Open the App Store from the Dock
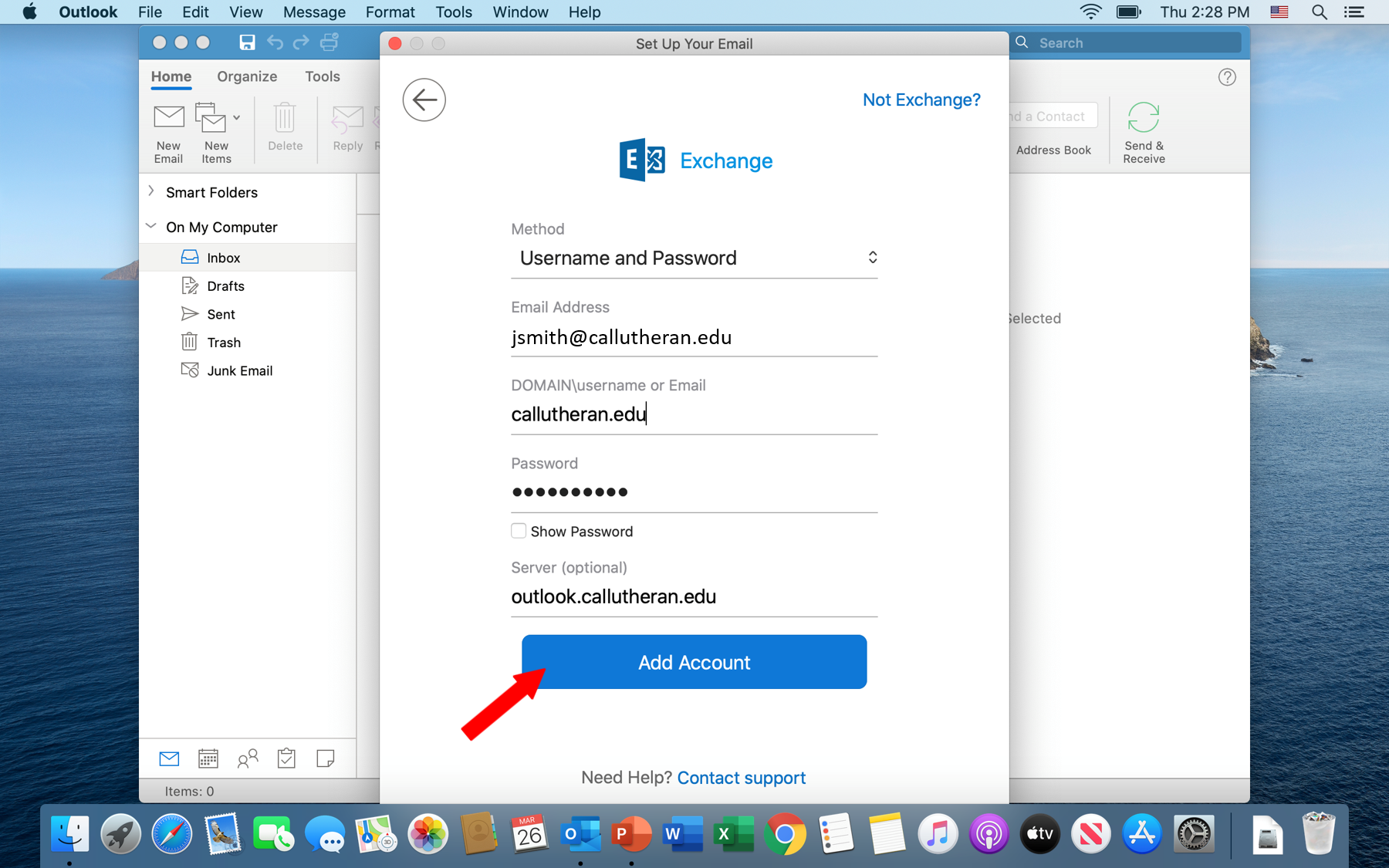Screen dimensions: 1389x868 1142,834
